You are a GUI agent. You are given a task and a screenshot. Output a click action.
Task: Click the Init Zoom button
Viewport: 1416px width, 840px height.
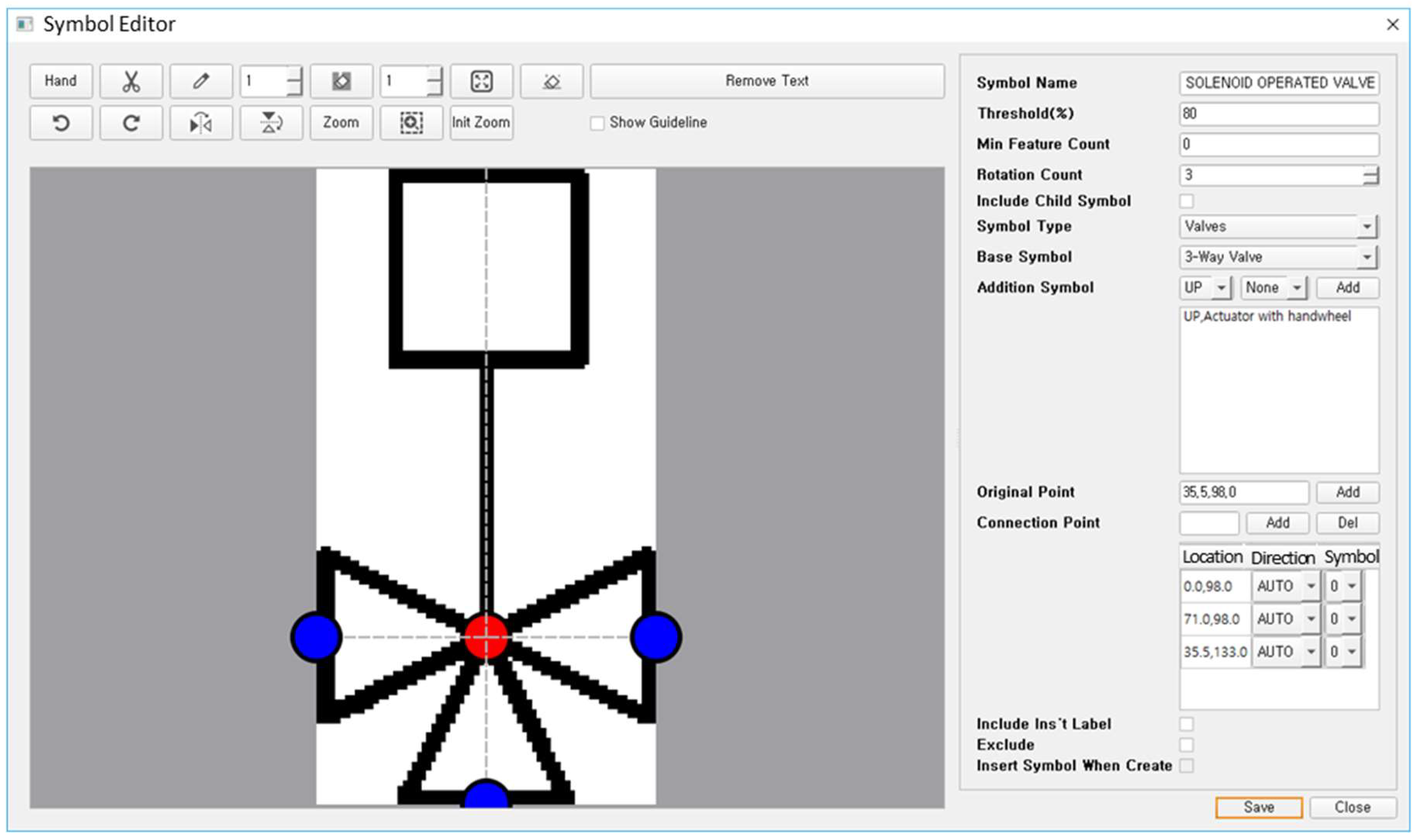[481, 123]
